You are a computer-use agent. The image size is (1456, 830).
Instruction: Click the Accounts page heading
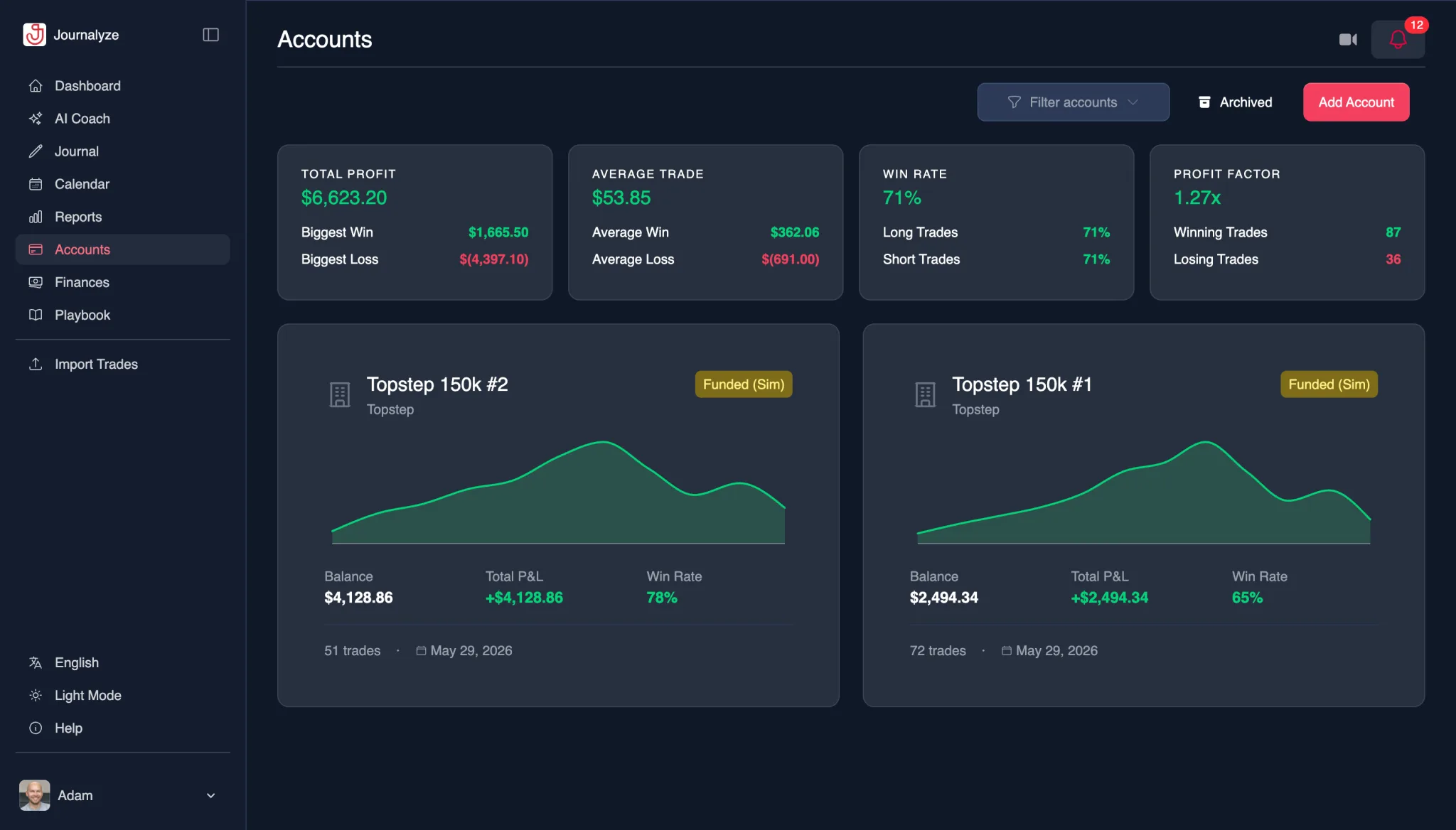[325, 39]
